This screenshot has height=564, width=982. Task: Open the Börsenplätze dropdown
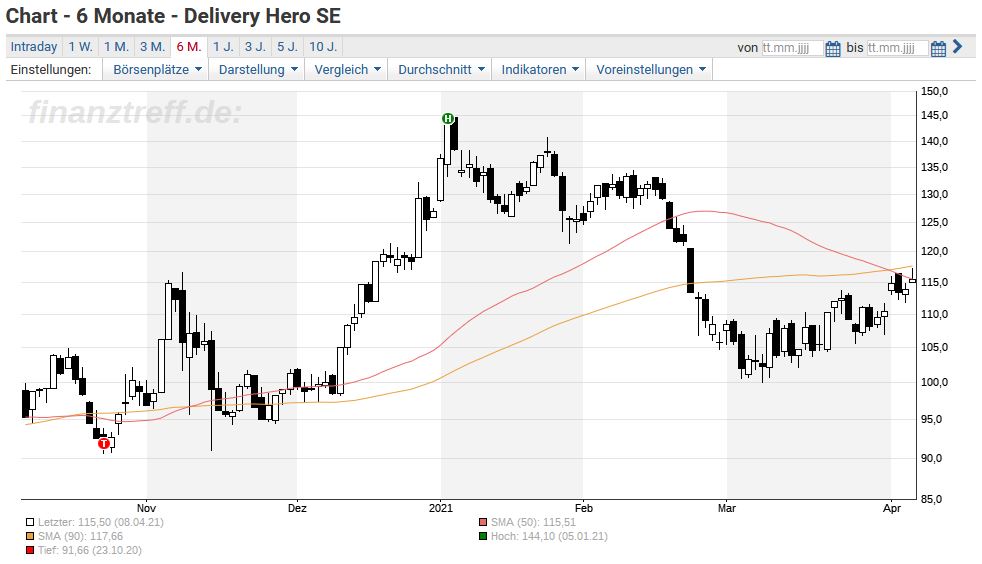coord(157,69)
